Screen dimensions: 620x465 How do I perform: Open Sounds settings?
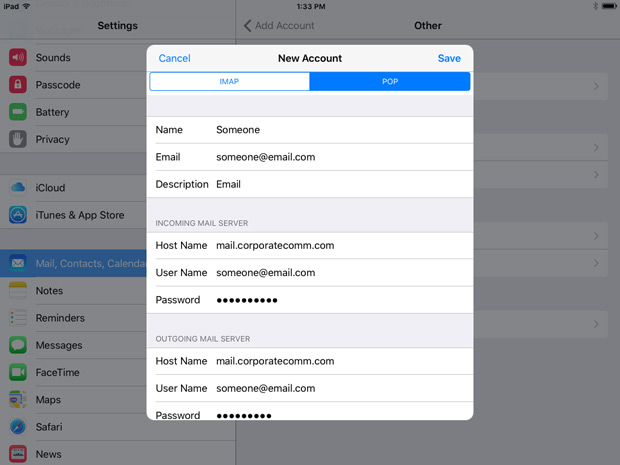pos(73,57)
